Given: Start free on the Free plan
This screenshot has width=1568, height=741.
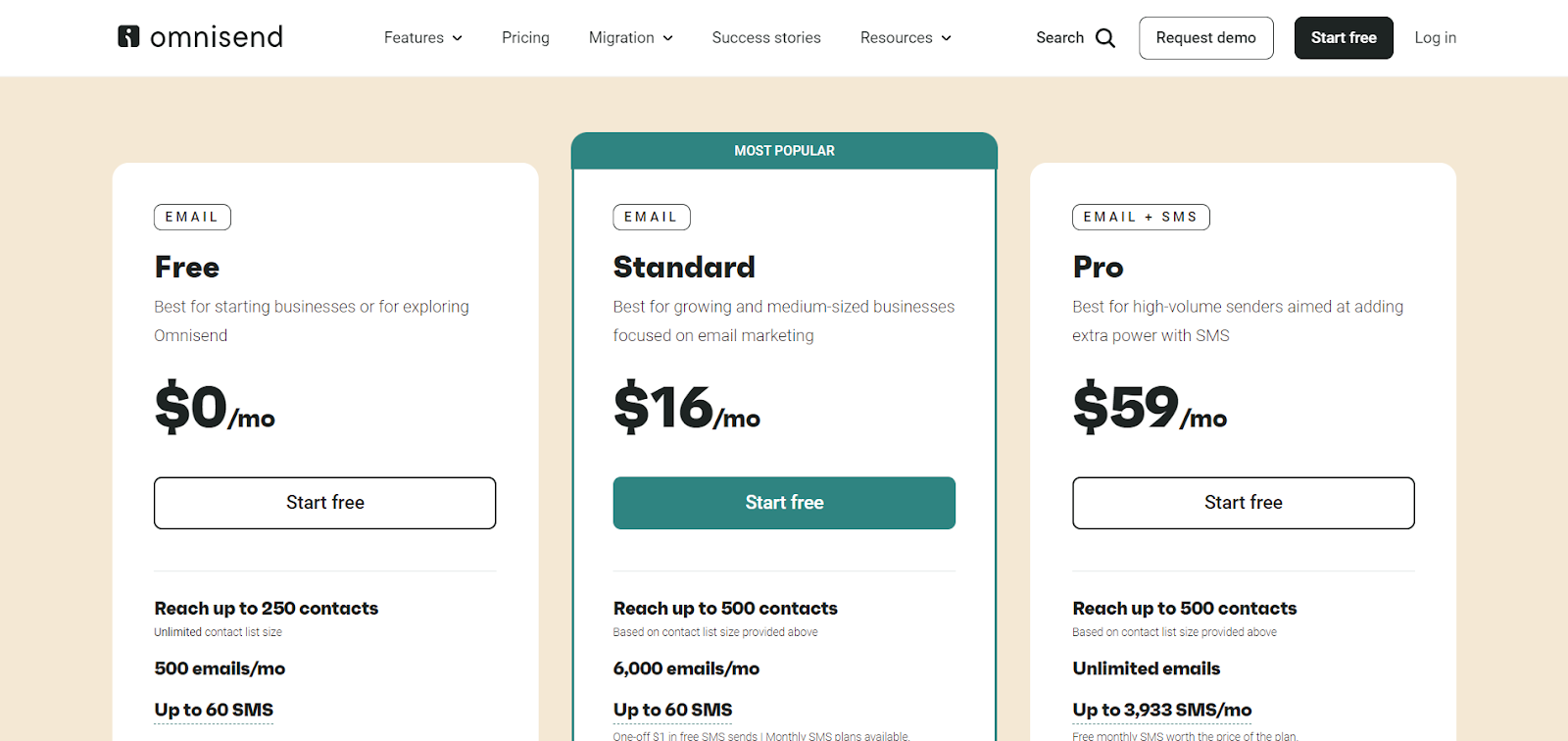Looking at the screenshot, I should pos(324,503).
